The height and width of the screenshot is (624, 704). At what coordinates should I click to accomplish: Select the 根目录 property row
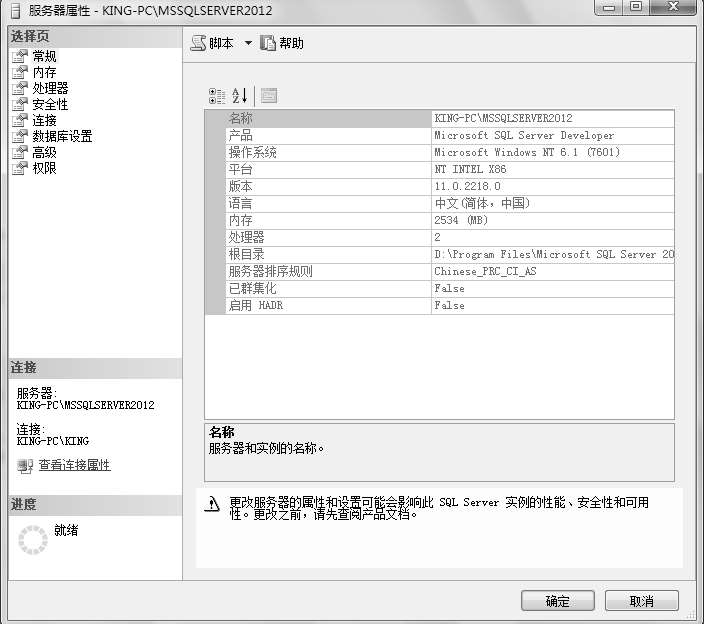449,255
